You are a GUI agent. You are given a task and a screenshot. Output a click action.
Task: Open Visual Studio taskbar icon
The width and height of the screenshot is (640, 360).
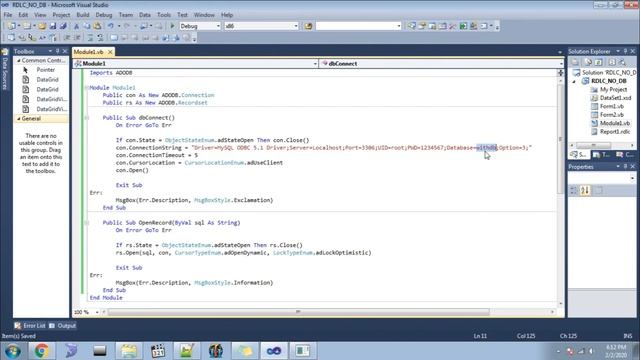point(274,351)
